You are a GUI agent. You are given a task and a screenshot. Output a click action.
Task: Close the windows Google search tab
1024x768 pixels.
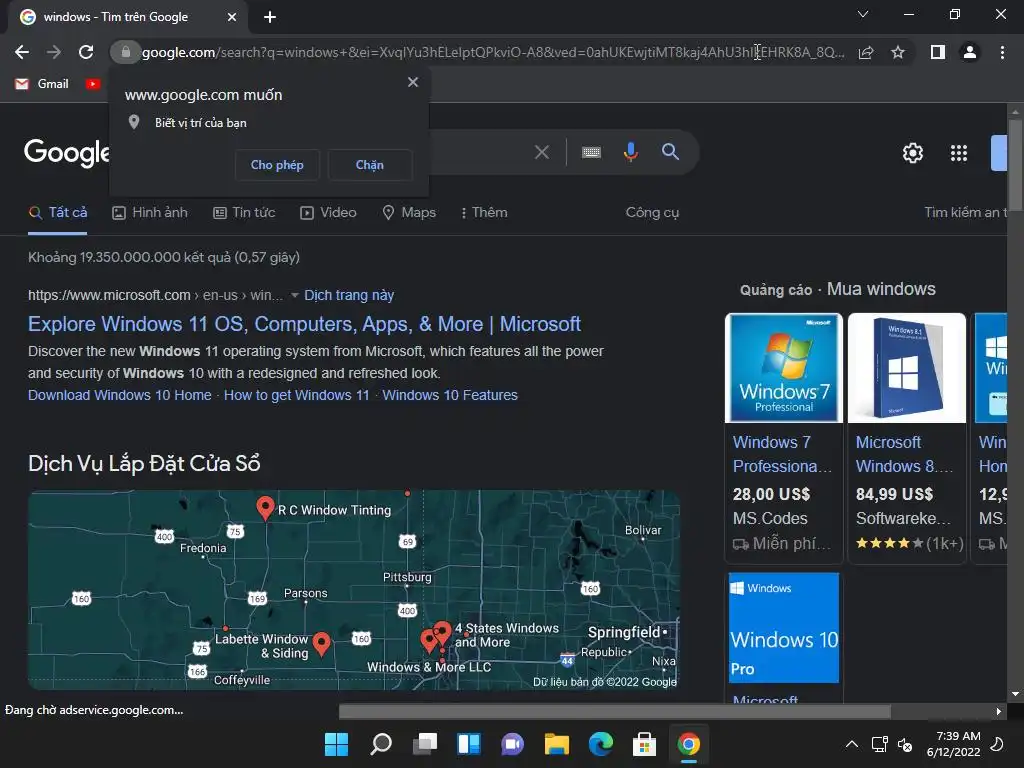tap(232, 17)
